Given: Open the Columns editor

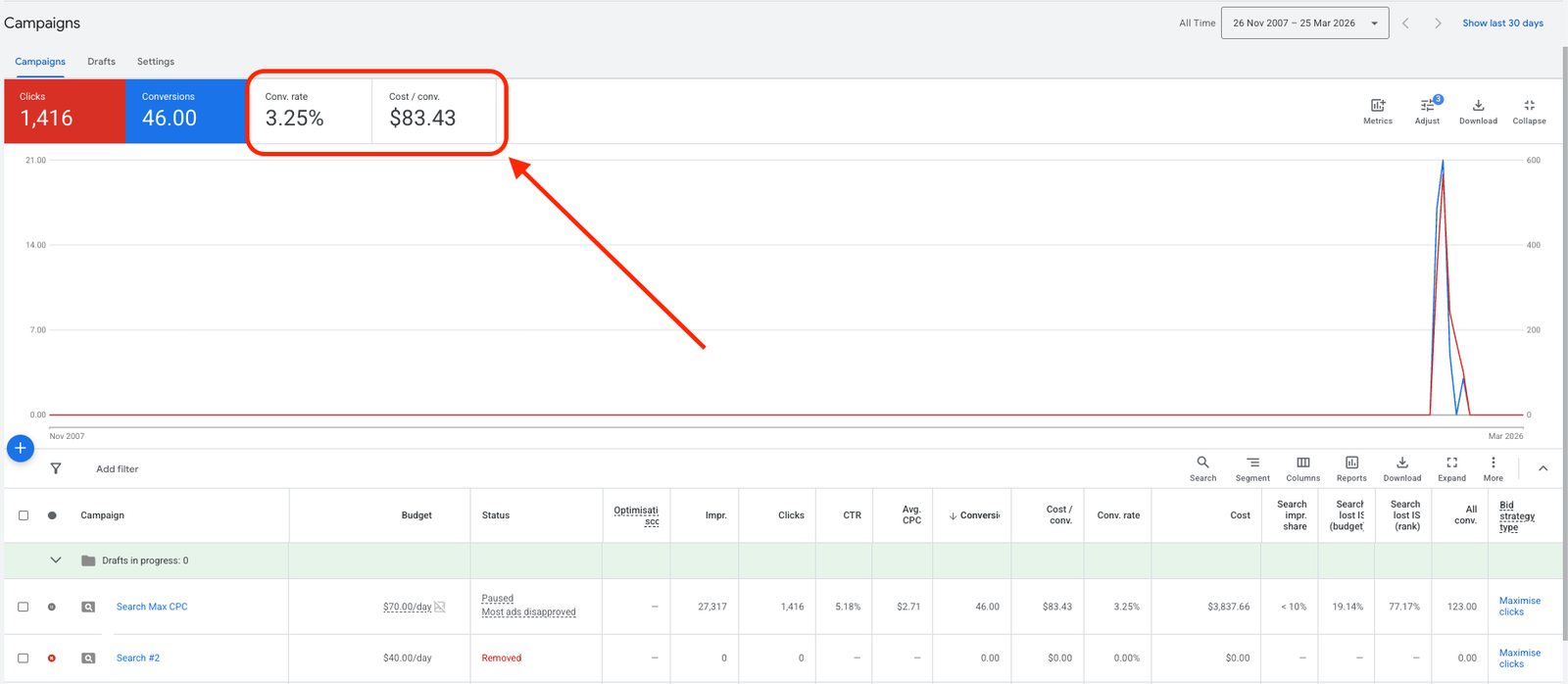Looking at the screenshot, I should point(1303,468).
